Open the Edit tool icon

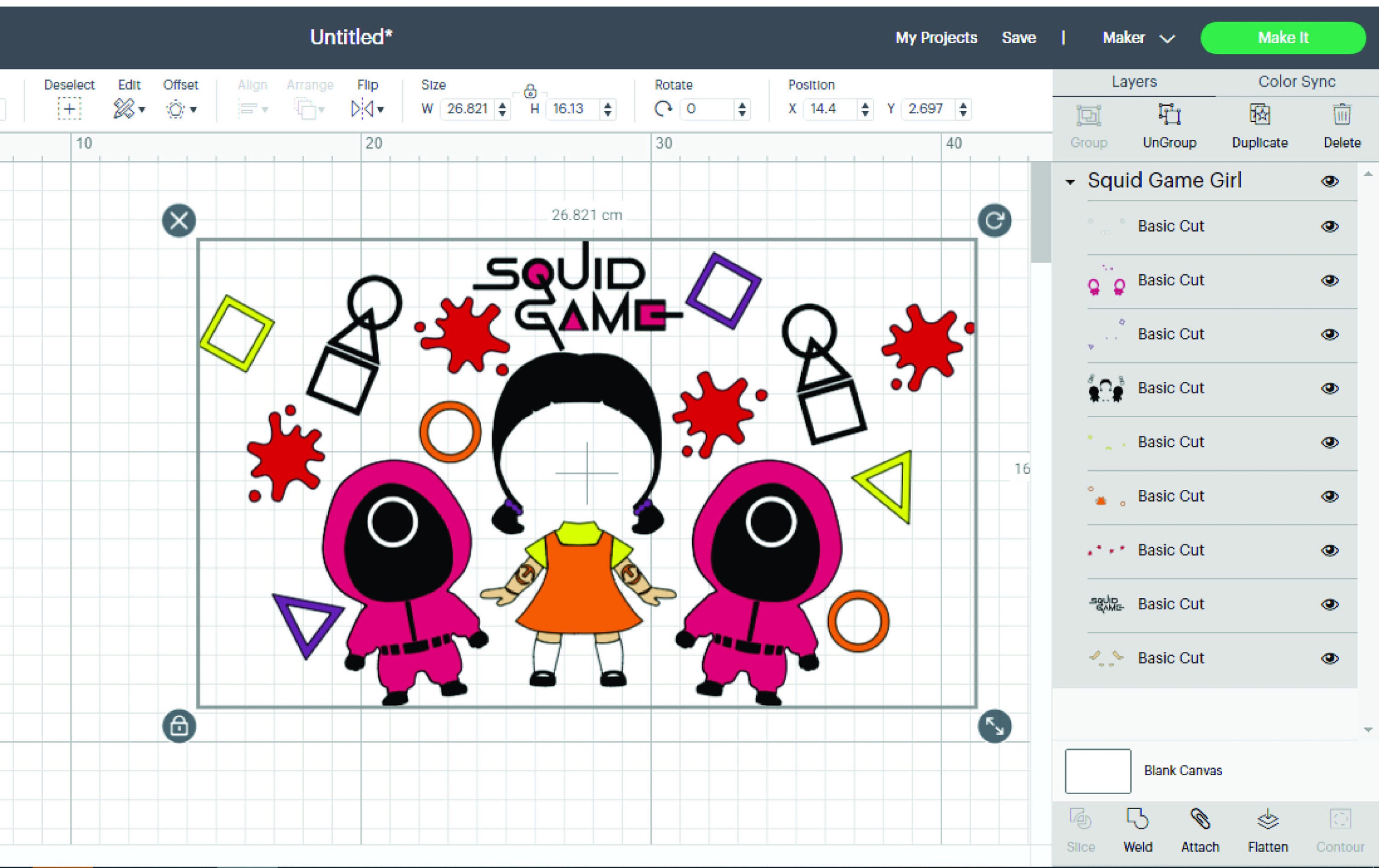point(124,109)
